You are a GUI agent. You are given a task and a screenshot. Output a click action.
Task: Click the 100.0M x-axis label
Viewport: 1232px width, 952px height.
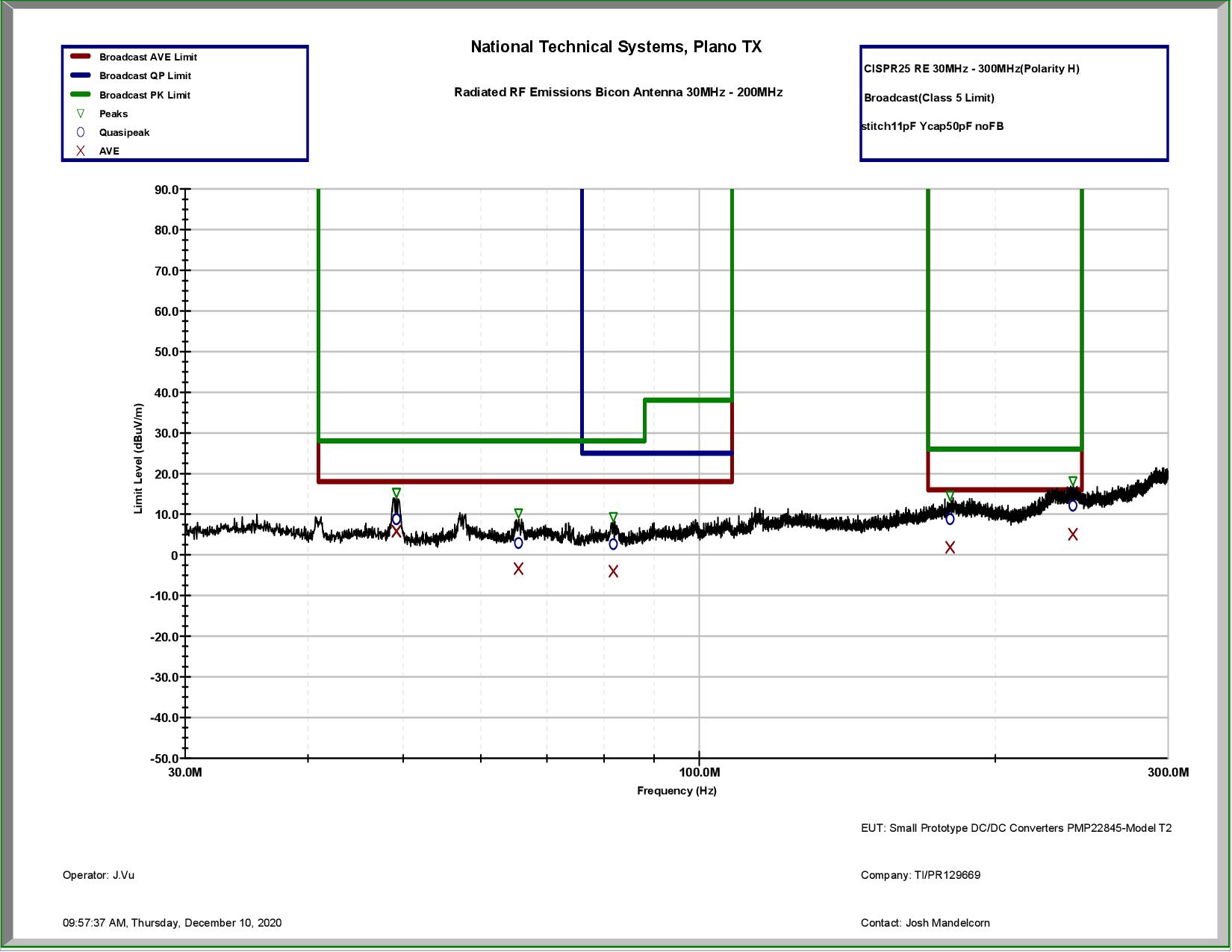[x=700, y=772]
